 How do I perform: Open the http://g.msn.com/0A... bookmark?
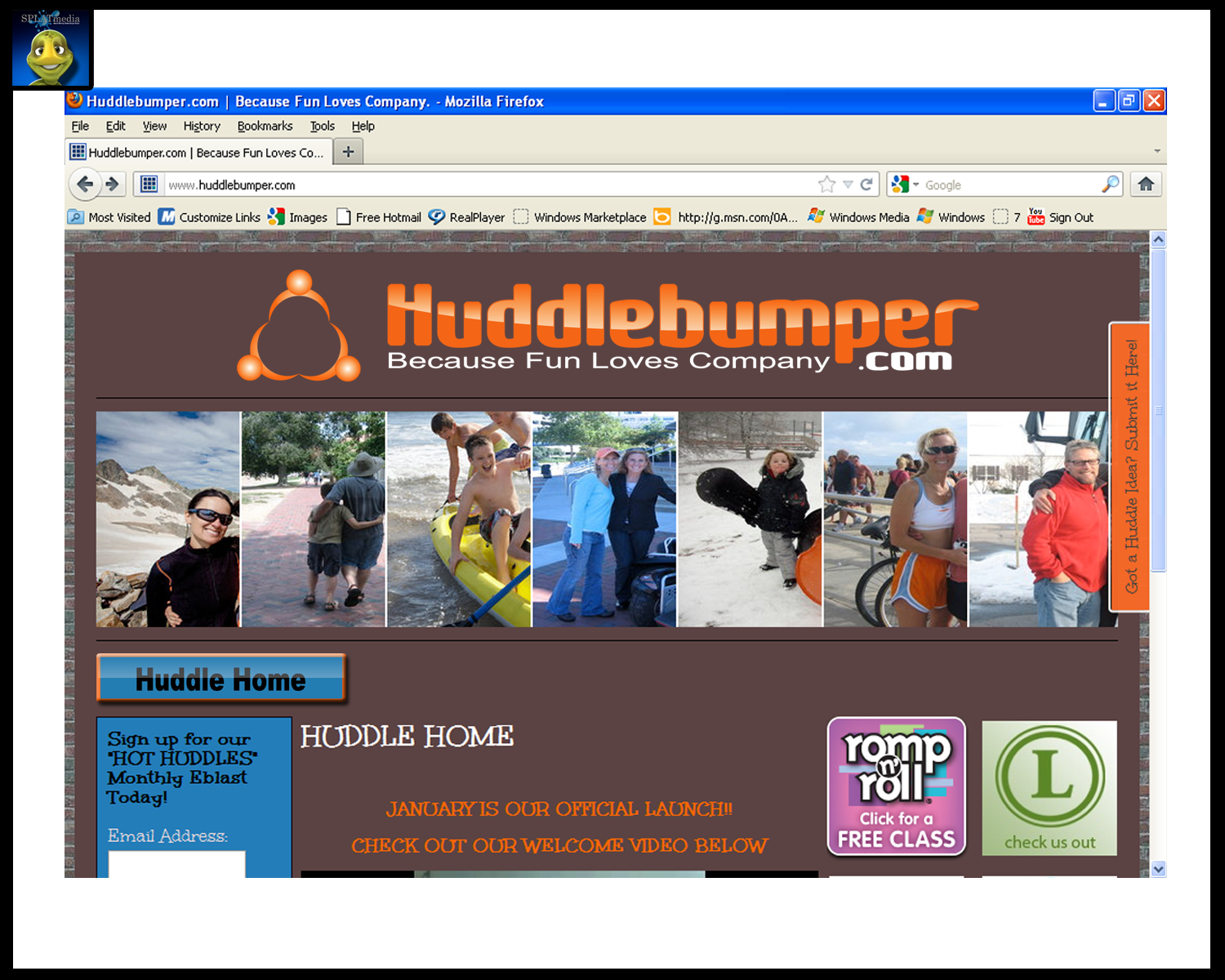pyautogui.click(x=726, y=217)
